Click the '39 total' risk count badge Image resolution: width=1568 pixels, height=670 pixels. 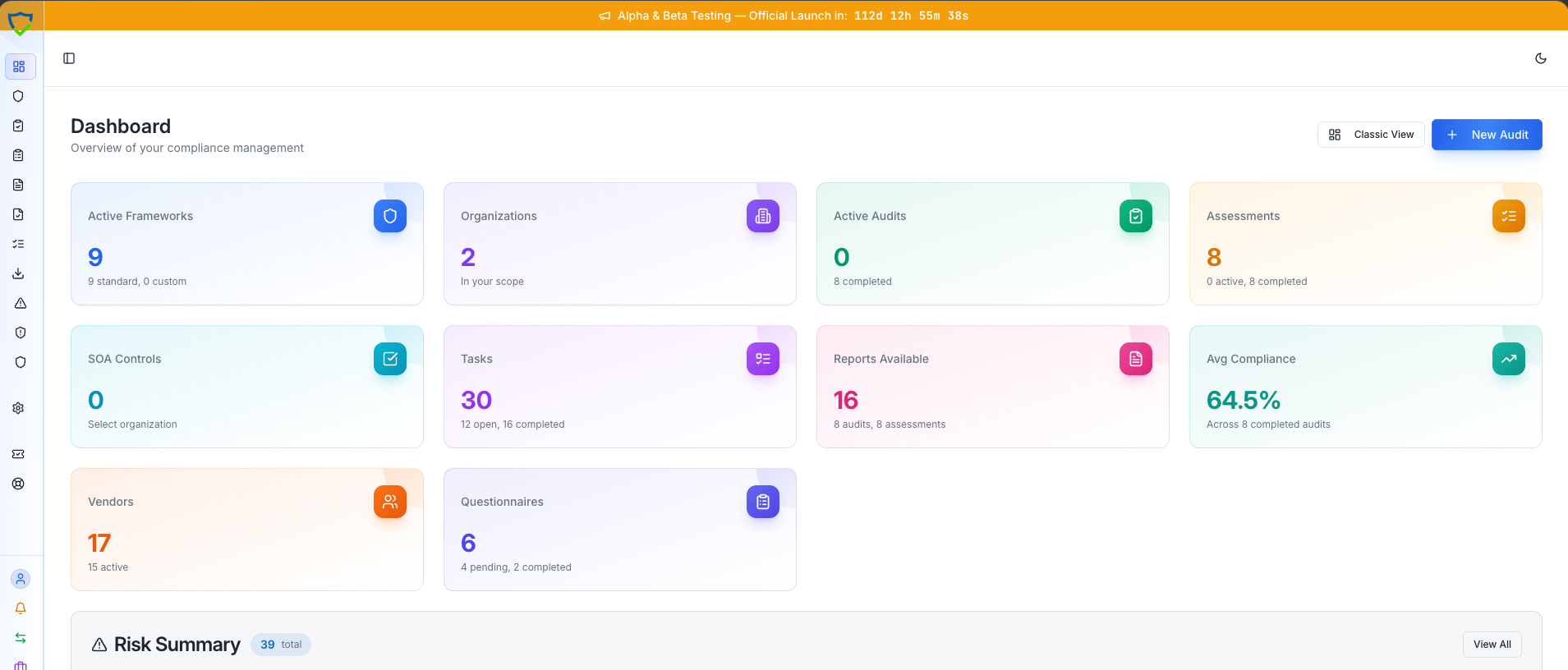[x=281, y=645]
